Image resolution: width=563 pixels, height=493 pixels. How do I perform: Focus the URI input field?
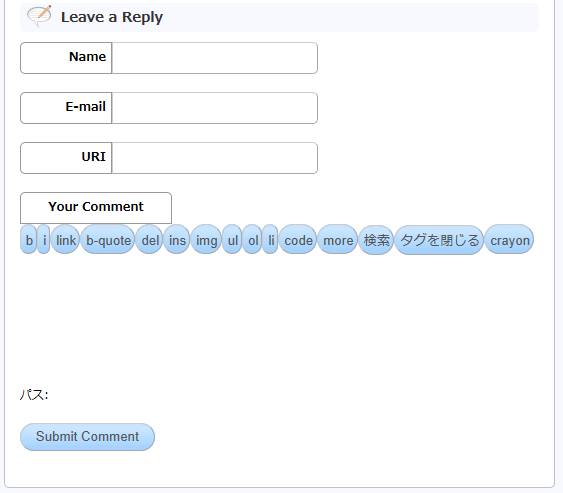point(215,158)
